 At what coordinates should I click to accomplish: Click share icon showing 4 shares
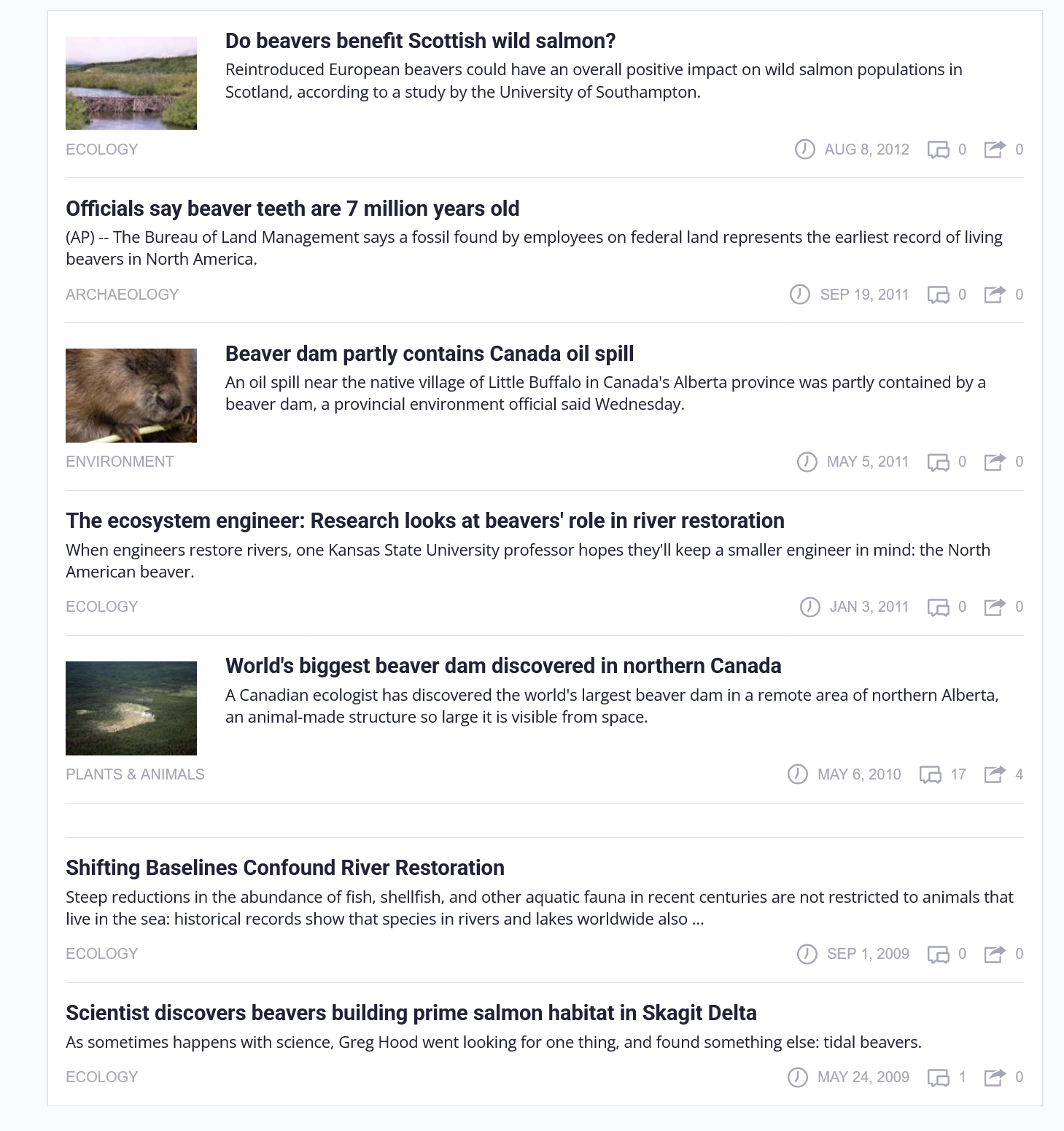[x=995, y=774]
